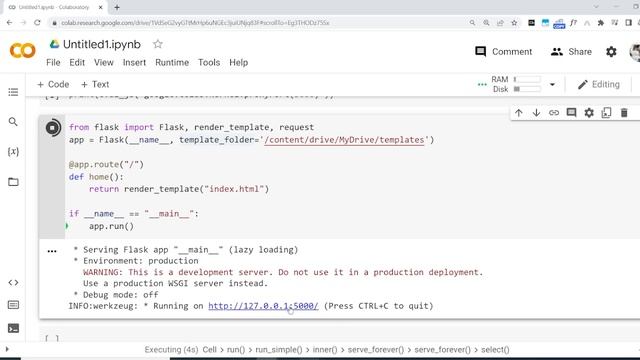
Task: Open the Runtime menu
Action: [172, 62]
